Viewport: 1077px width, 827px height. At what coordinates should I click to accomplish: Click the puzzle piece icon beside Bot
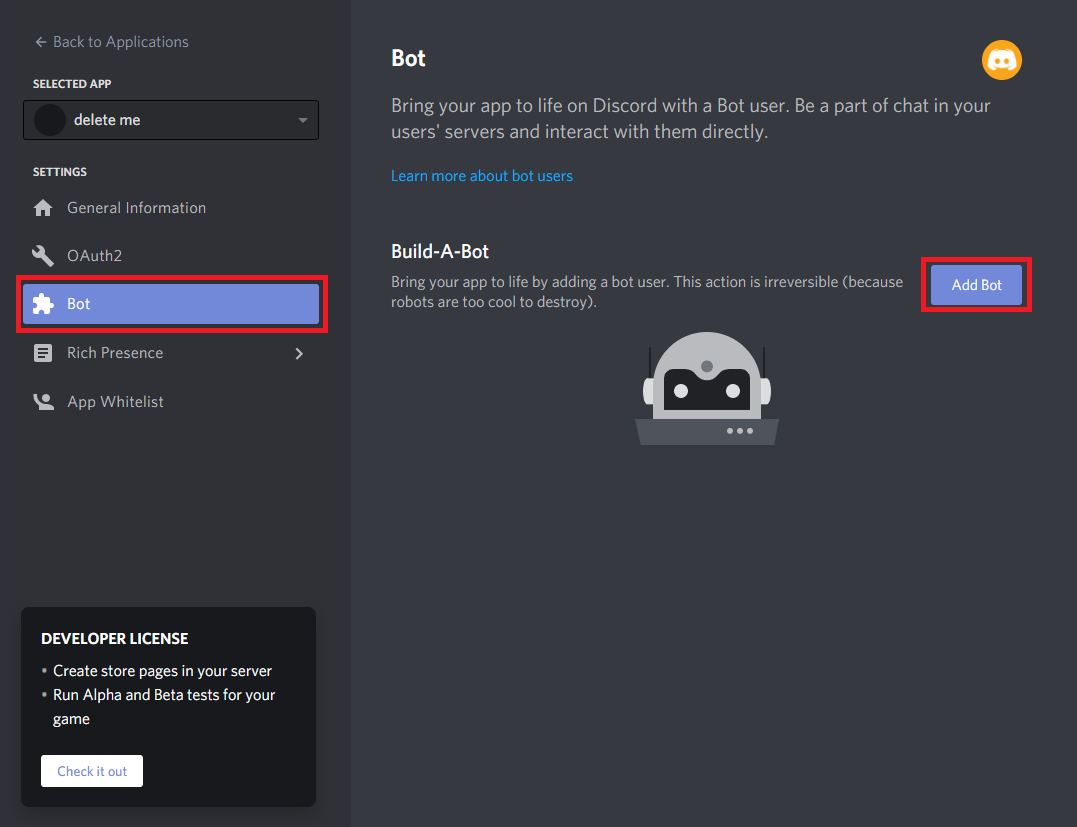click(x=43, y=303)
